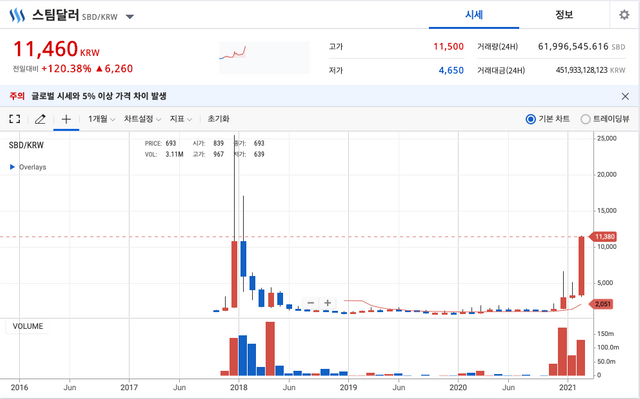Click the 11,380 price marker tag

[x=602, y=237]
